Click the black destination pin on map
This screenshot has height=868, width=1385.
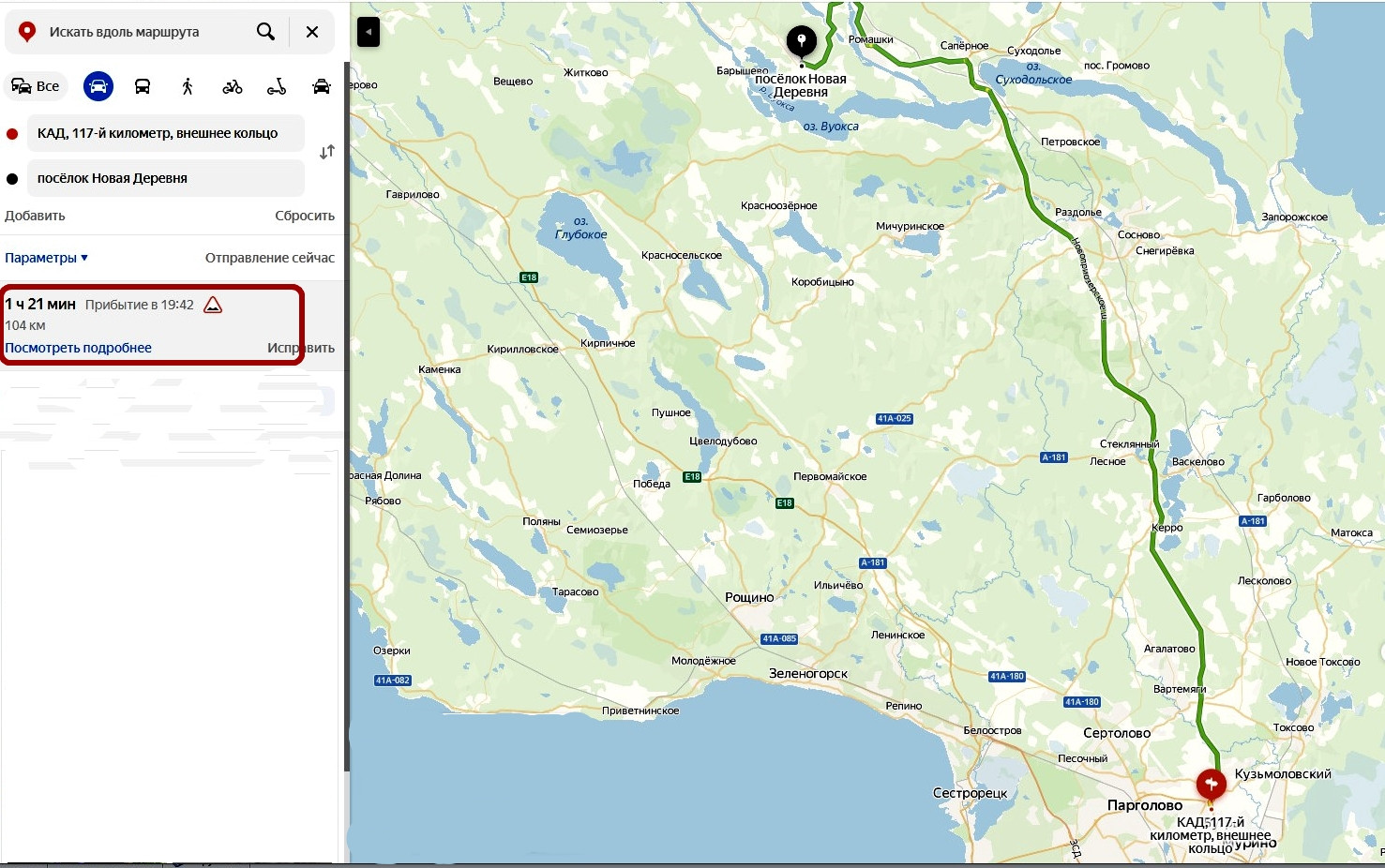pos(801,41)
